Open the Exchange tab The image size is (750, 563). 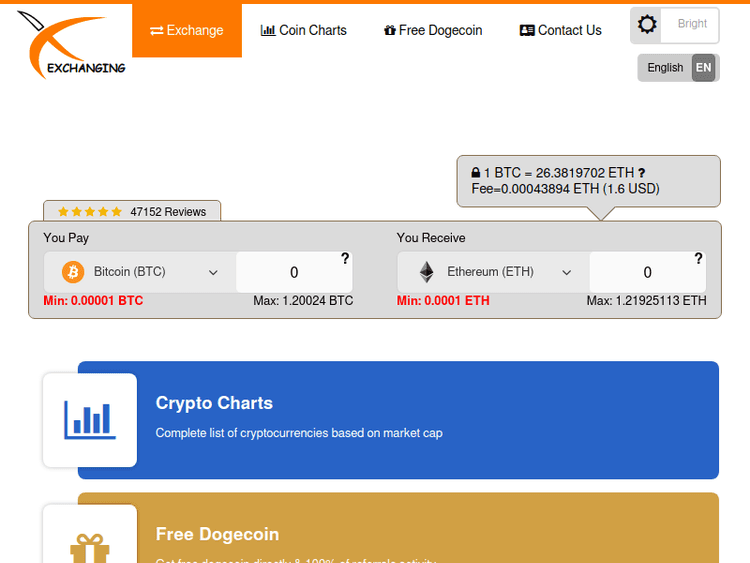click(187, 31)
